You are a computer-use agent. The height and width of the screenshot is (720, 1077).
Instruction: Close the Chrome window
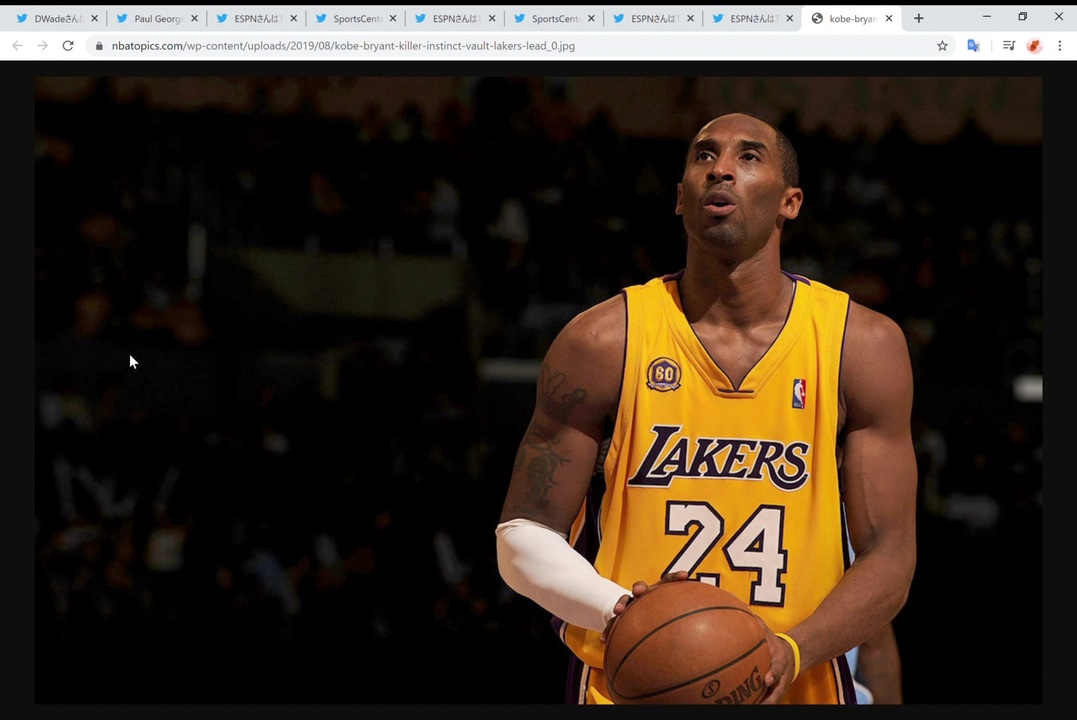(x=1058, y=16)
